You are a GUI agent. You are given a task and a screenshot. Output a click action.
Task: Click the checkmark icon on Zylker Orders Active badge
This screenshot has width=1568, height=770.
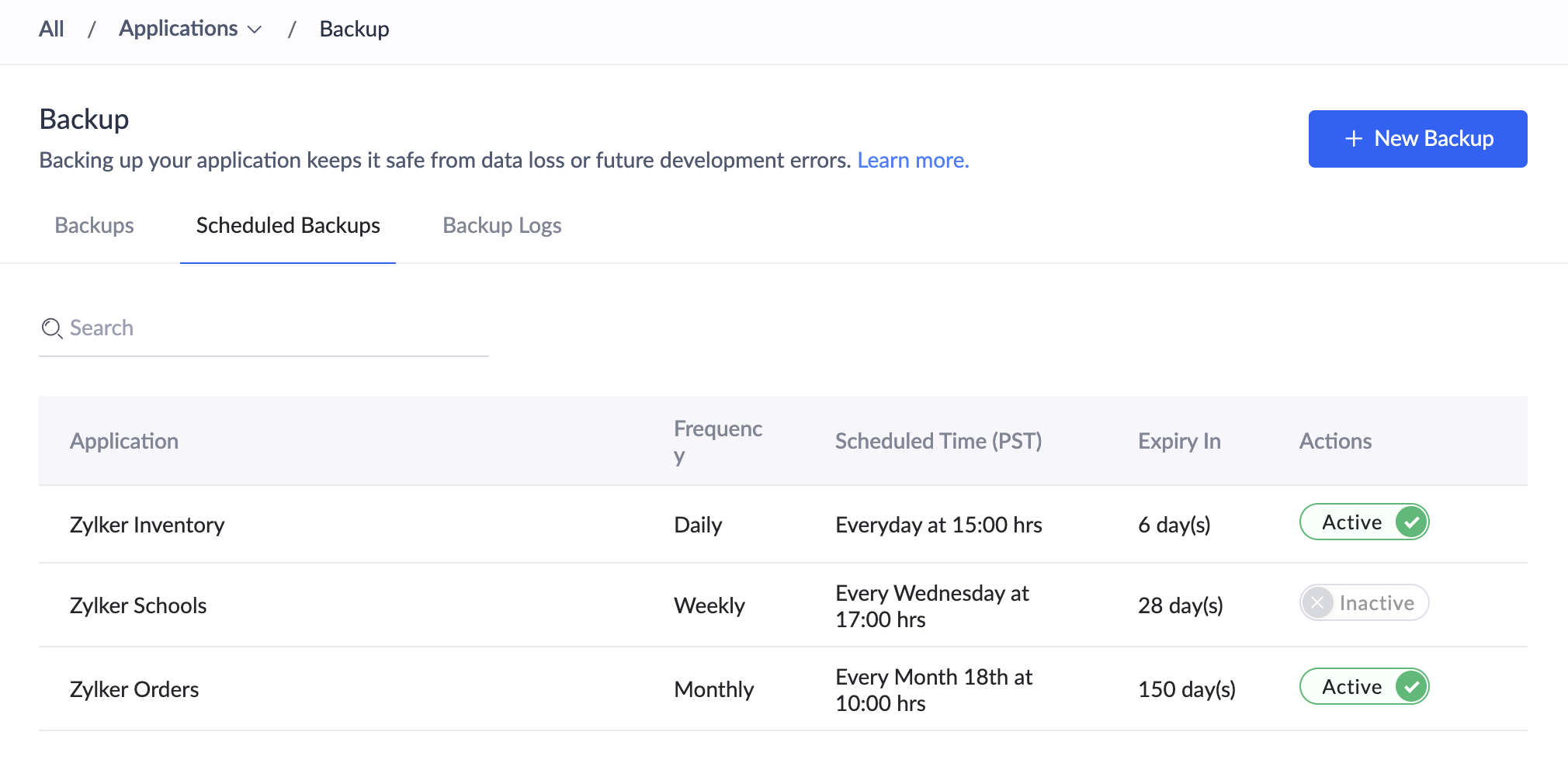tap(1410, 686)
